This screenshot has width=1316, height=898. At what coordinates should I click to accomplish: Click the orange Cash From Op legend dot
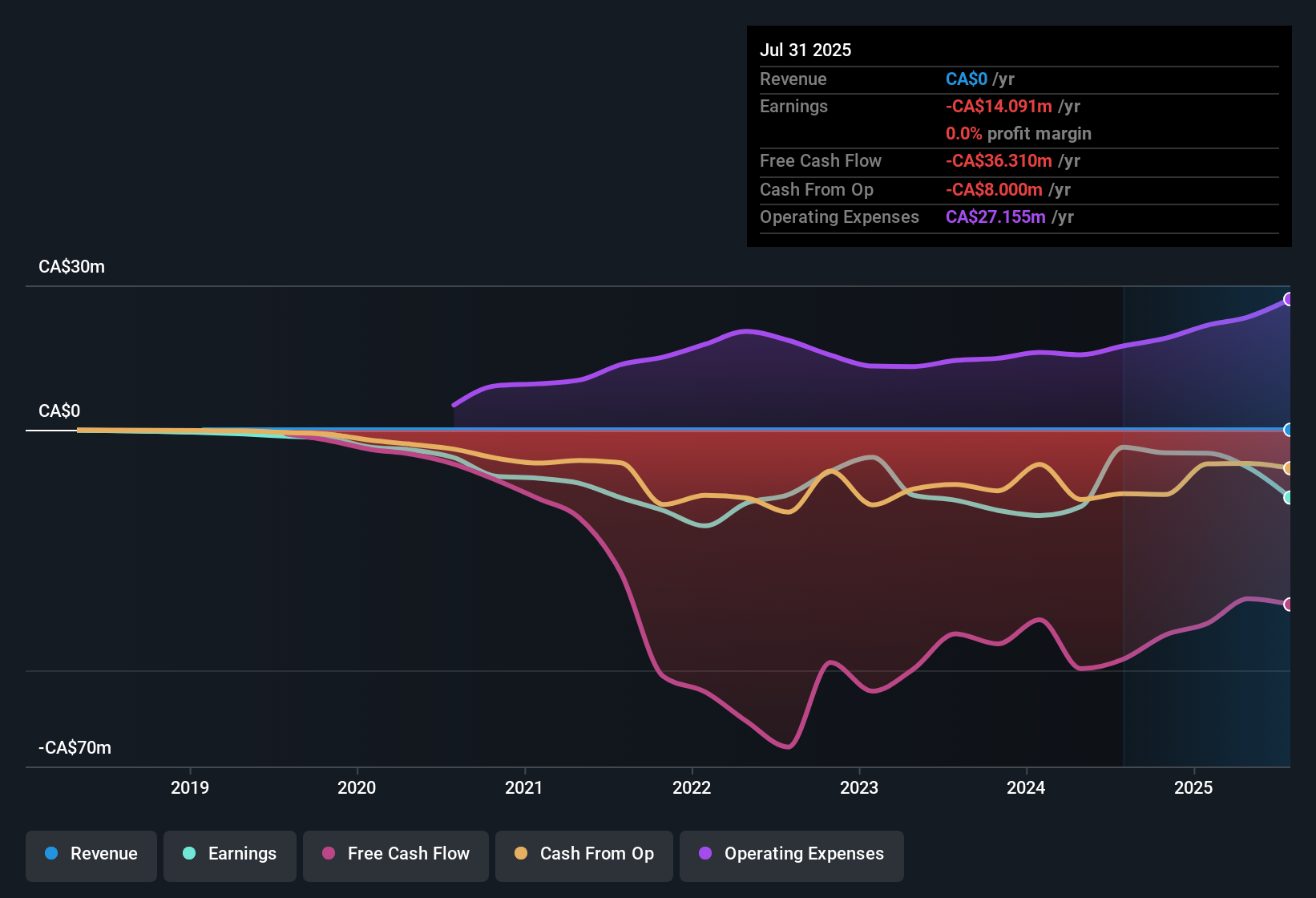[521, 853]
